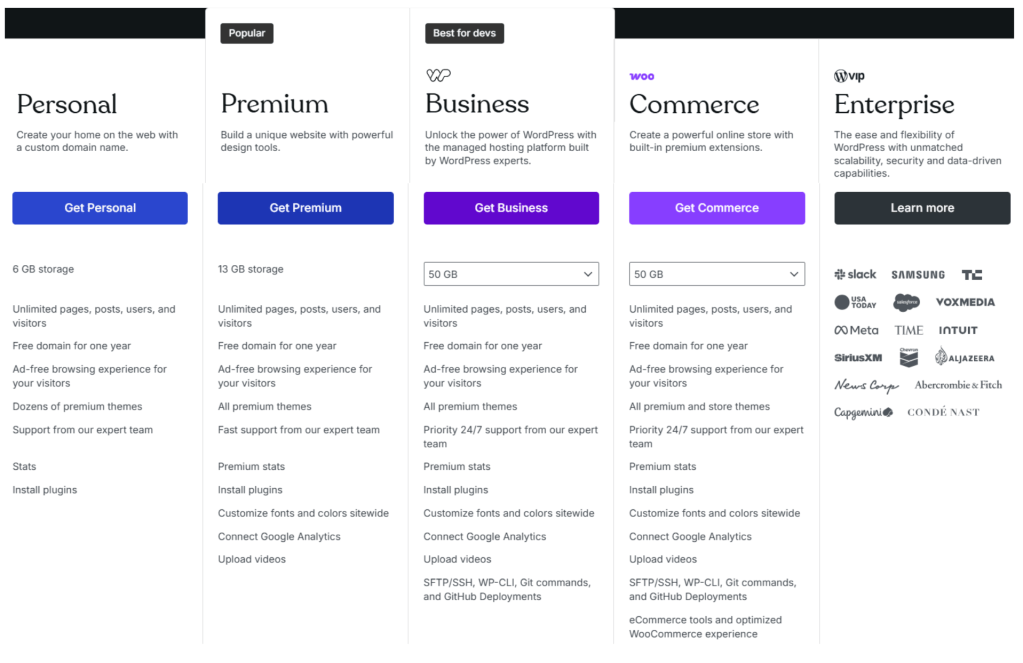Click the Meta infinity logo
1023x663 pixels.
(855, 329)
